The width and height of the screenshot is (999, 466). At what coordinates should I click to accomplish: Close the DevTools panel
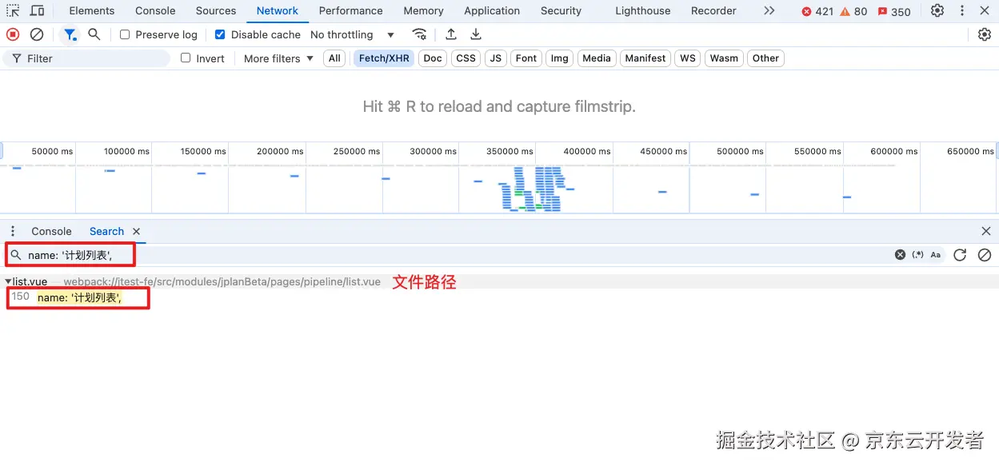(x=984, y=11)
